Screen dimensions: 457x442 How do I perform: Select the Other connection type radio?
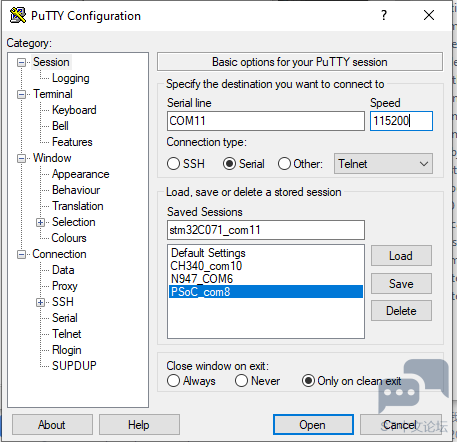(x=284, y=164)
